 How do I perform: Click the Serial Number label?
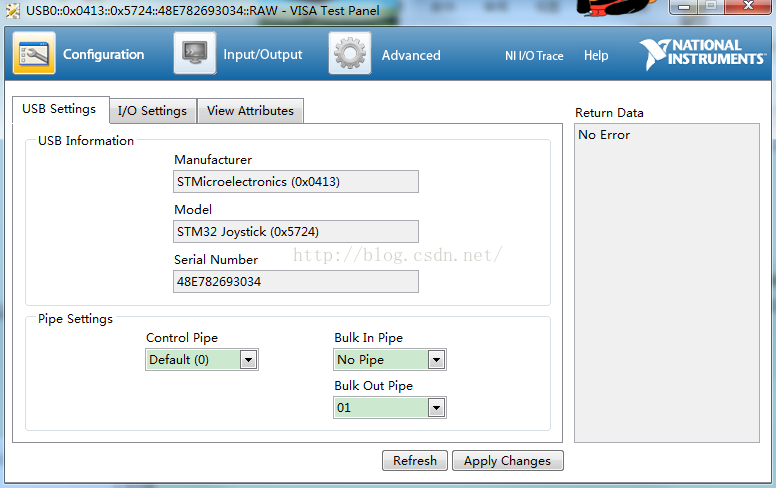[x=216, y=260]
